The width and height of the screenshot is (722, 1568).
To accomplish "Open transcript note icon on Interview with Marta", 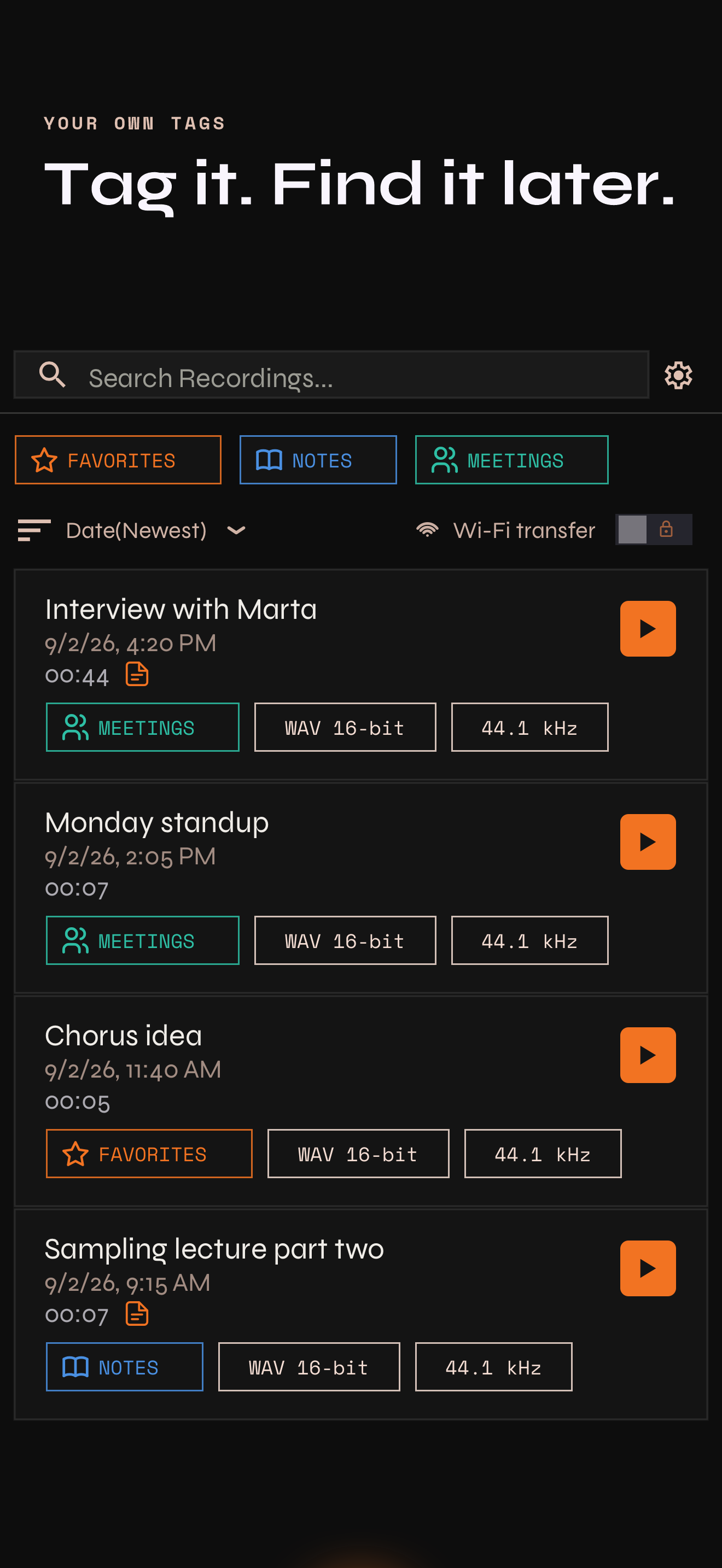I will point(137,675).
